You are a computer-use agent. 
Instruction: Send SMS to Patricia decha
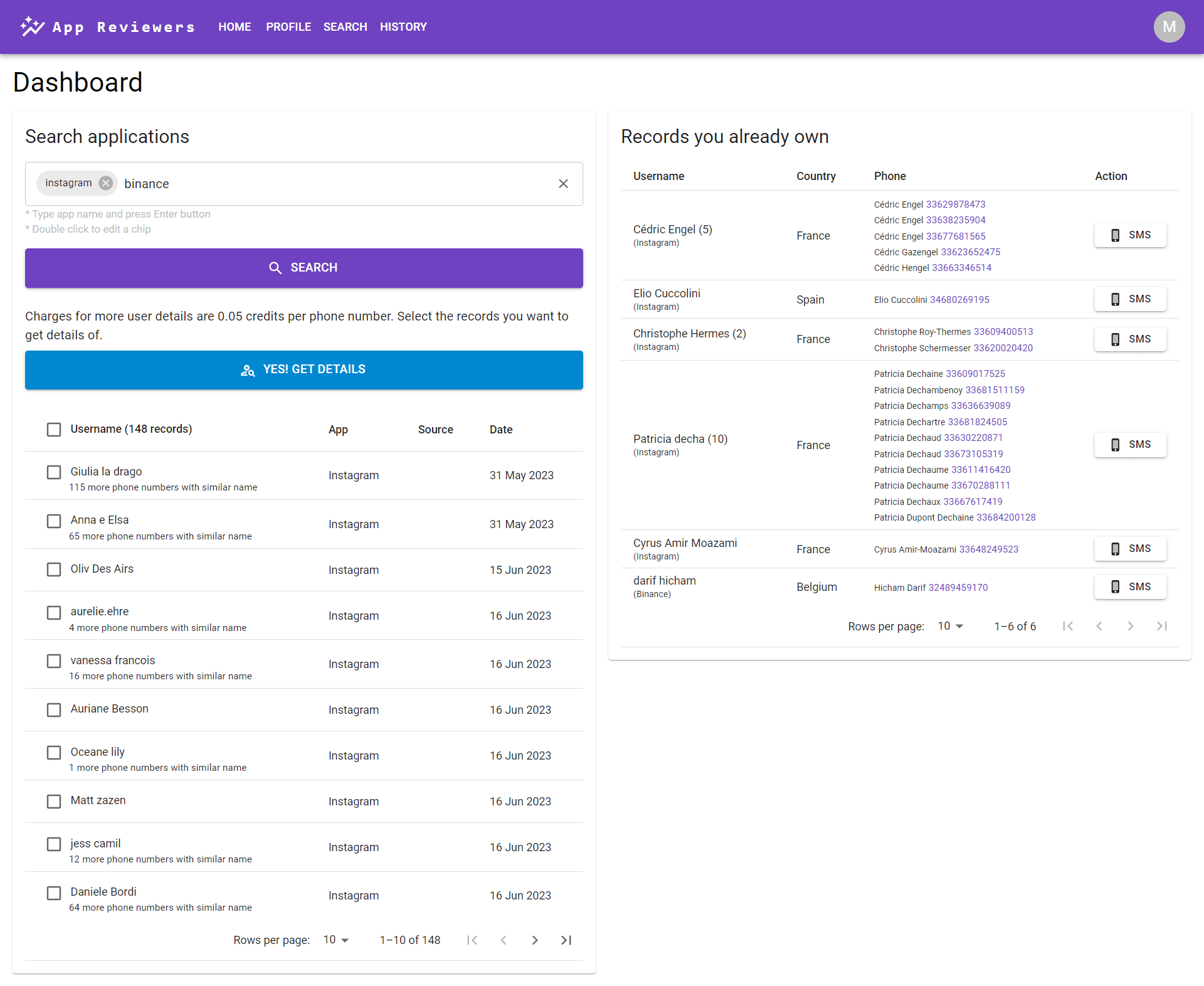1130,445
